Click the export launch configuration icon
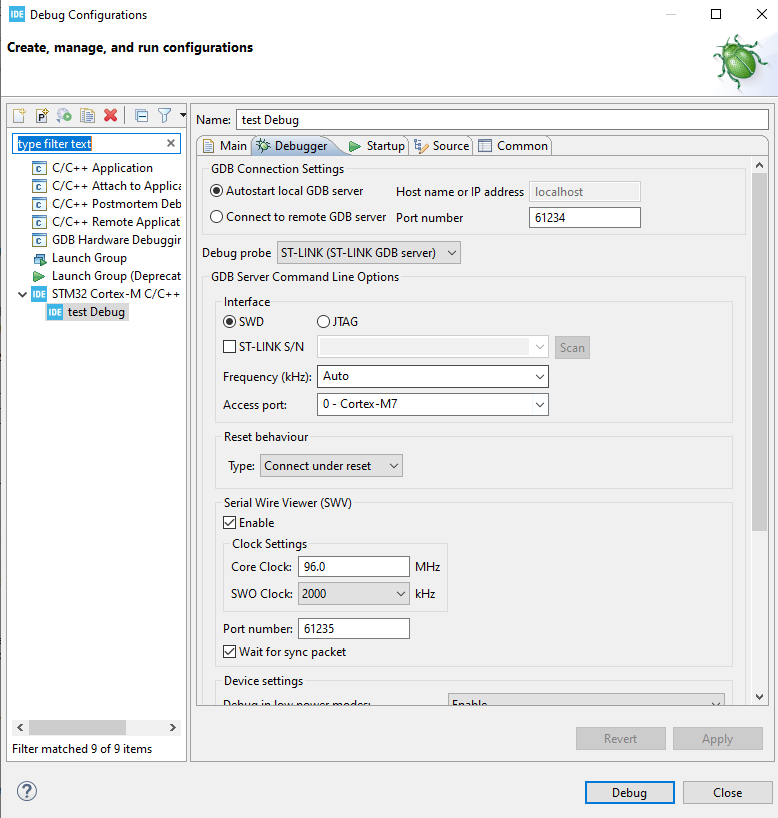 coord(64,115)
